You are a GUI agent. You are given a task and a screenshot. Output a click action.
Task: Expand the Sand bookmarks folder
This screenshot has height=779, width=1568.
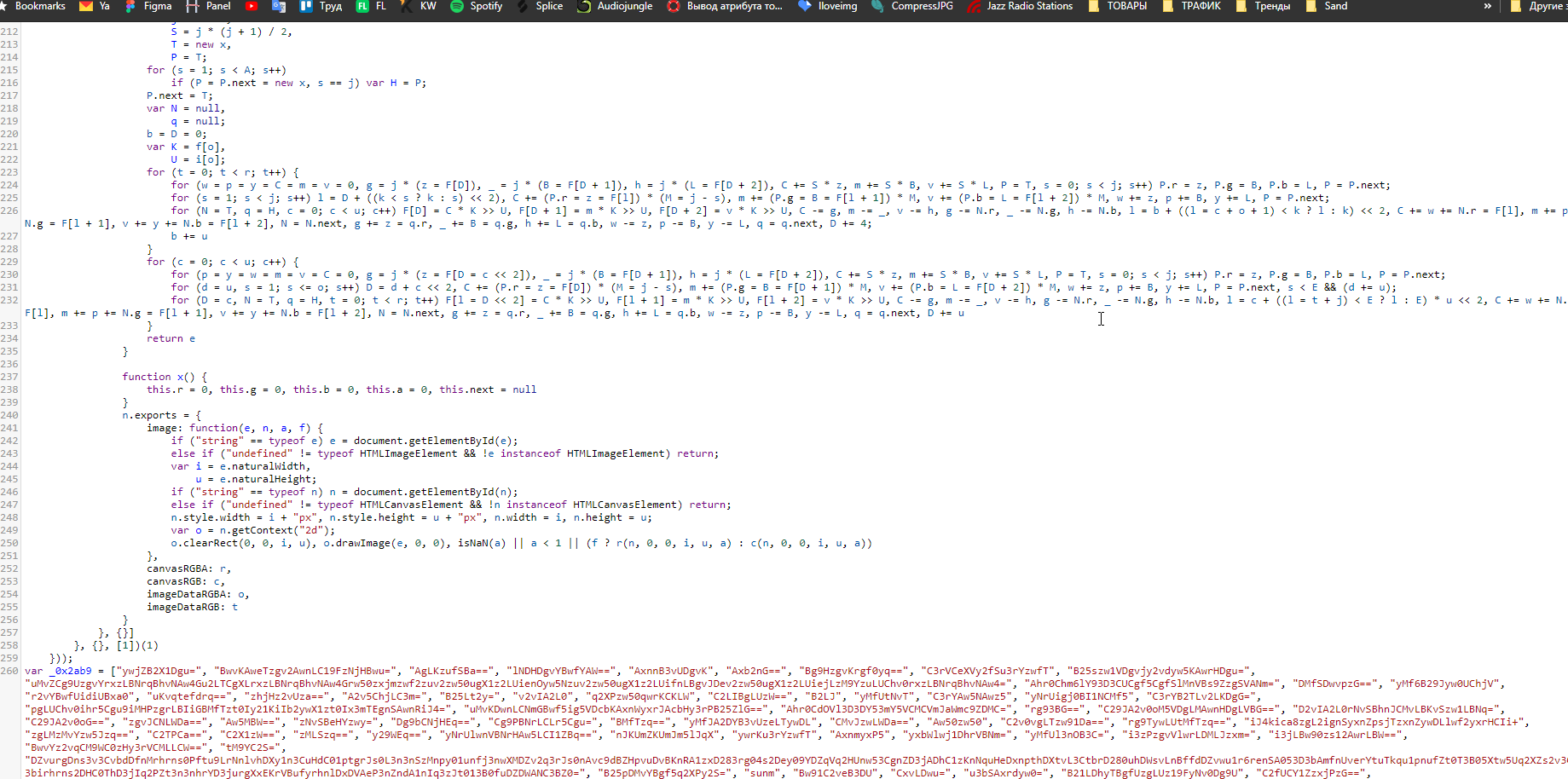pyautogui.click(x=1326, y=6)
